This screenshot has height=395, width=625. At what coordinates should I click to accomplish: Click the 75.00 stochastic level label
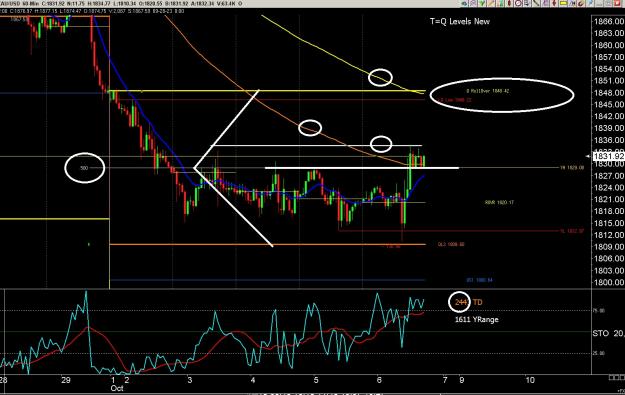click(x=599, y=310)
